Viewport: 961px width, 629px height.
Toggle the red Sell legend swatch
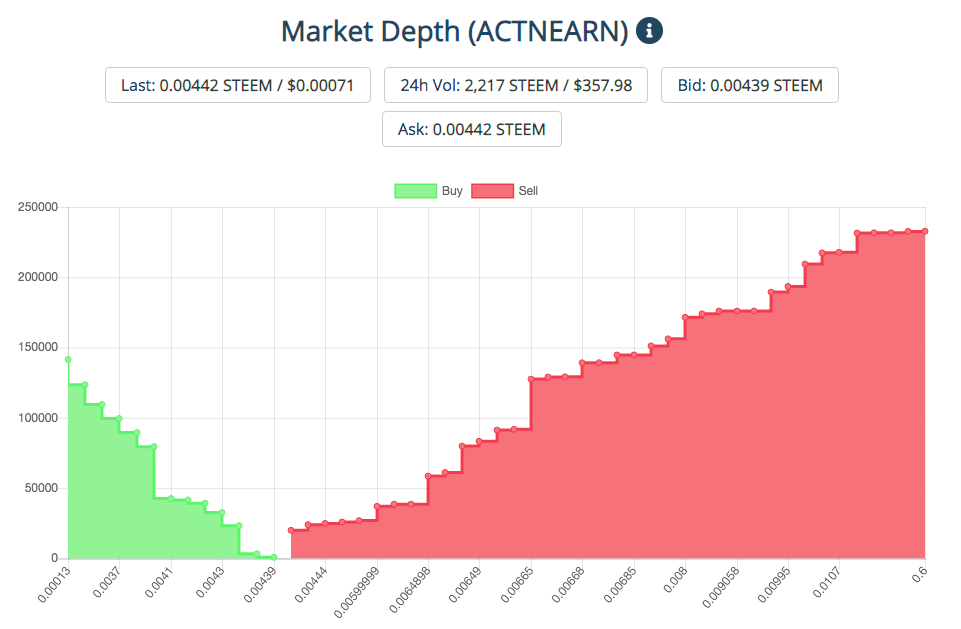492,191
